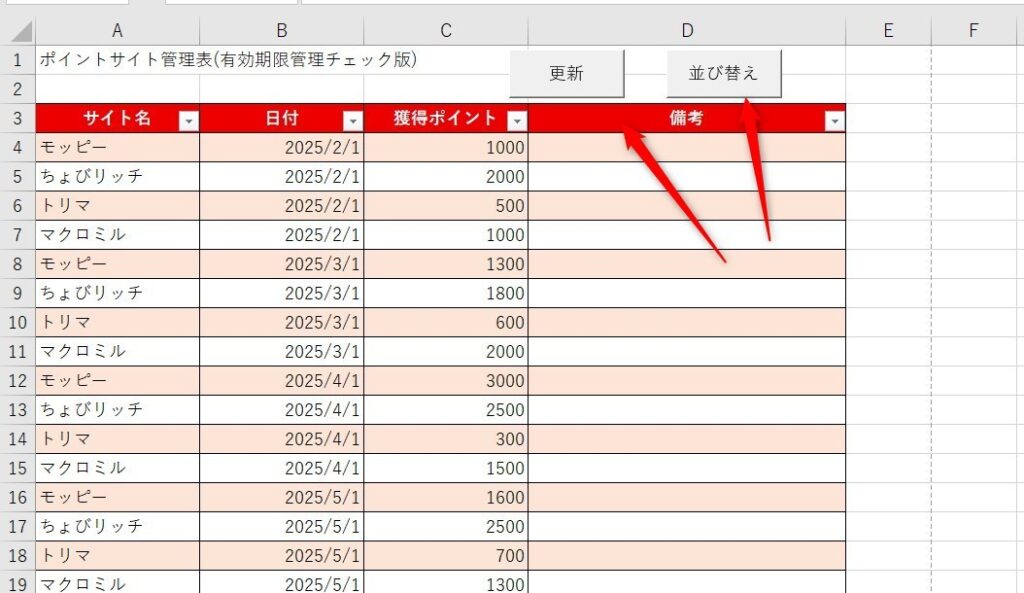Click the 備考 header cell
Image resolution: width=1024 pixels, height=593 pixels.
tap(687, 118)
